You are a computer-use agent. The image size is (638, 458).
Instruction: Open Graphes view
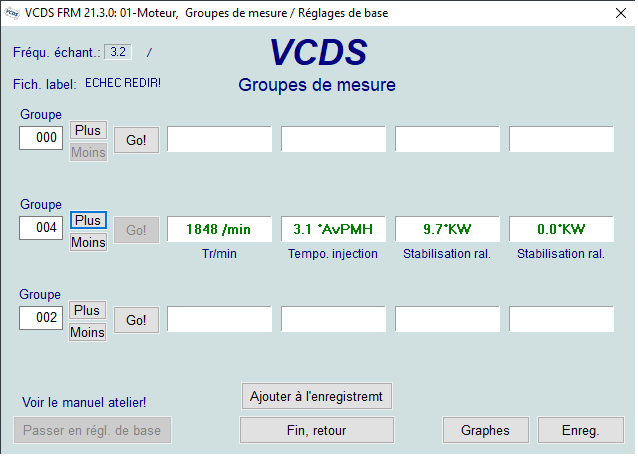(x=486, y=430)
